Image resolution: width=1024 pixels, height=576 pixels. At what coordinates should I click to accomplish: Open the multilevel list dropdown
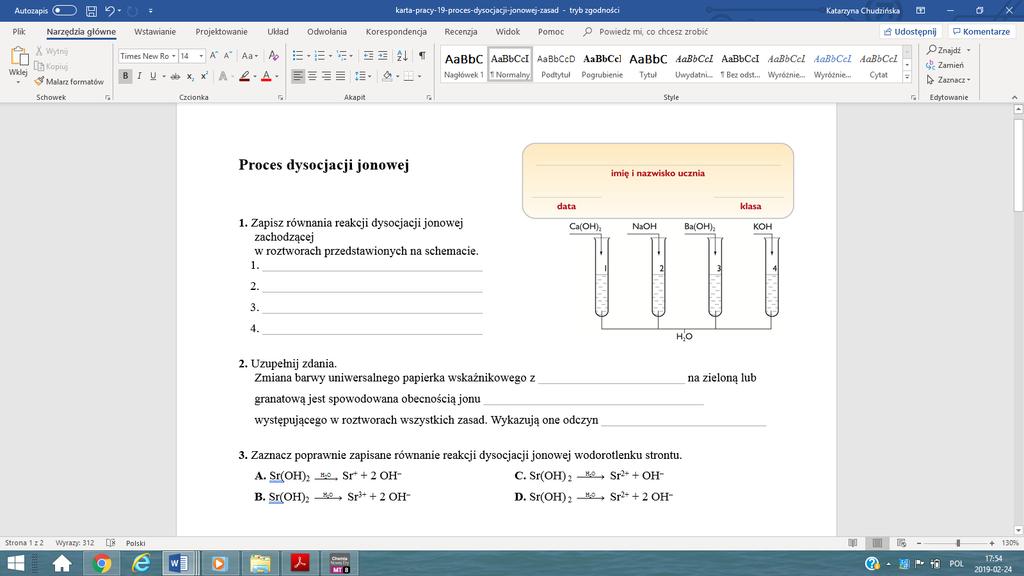pos(352,56)
